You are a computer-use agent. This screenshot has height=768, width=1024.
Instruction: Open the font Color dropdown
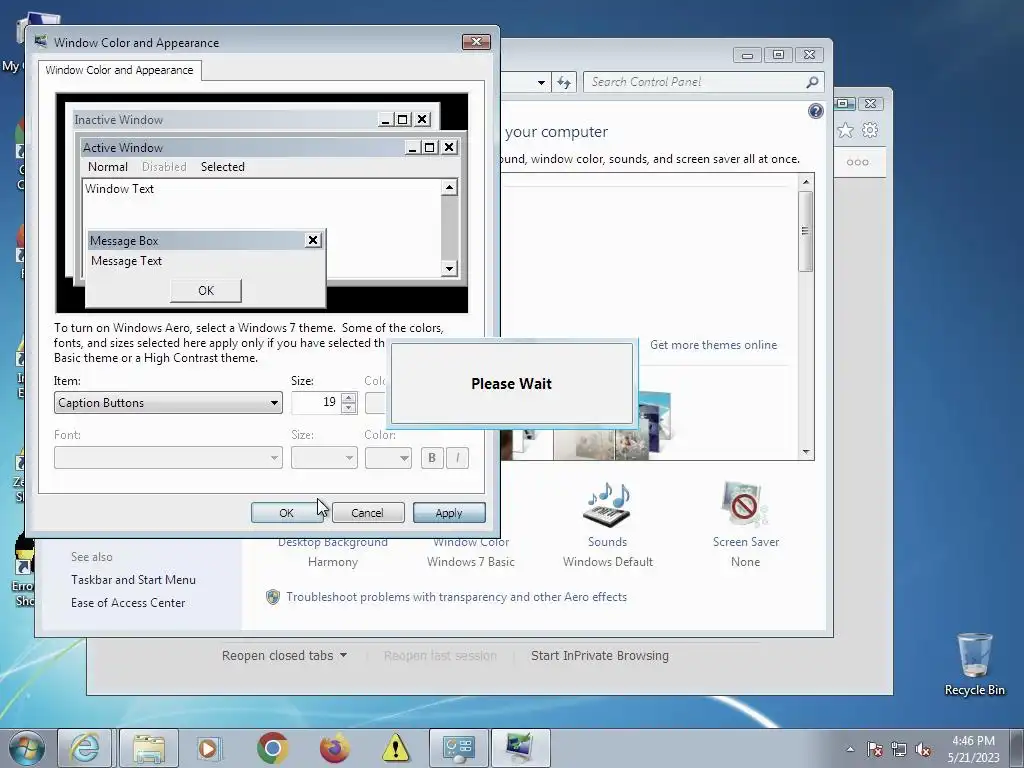tap(388, 458)
